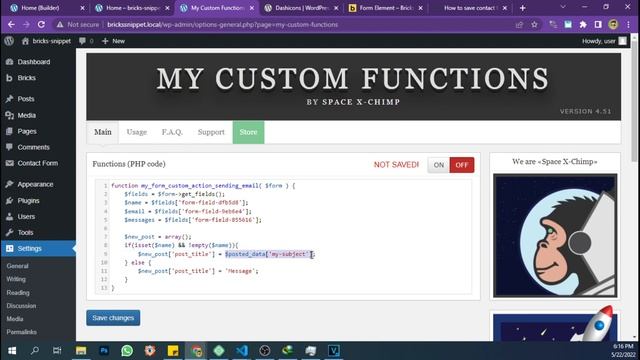Open Windows taskbar search
The width and height of the screenshot is (640, 360).
coord(35,350)
